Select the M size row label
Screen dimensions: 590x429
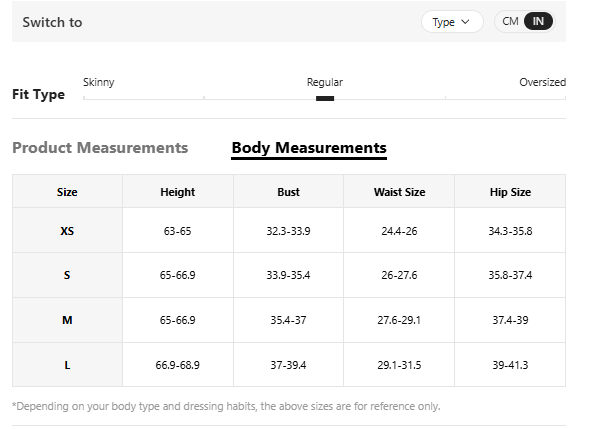coord(67,320)
